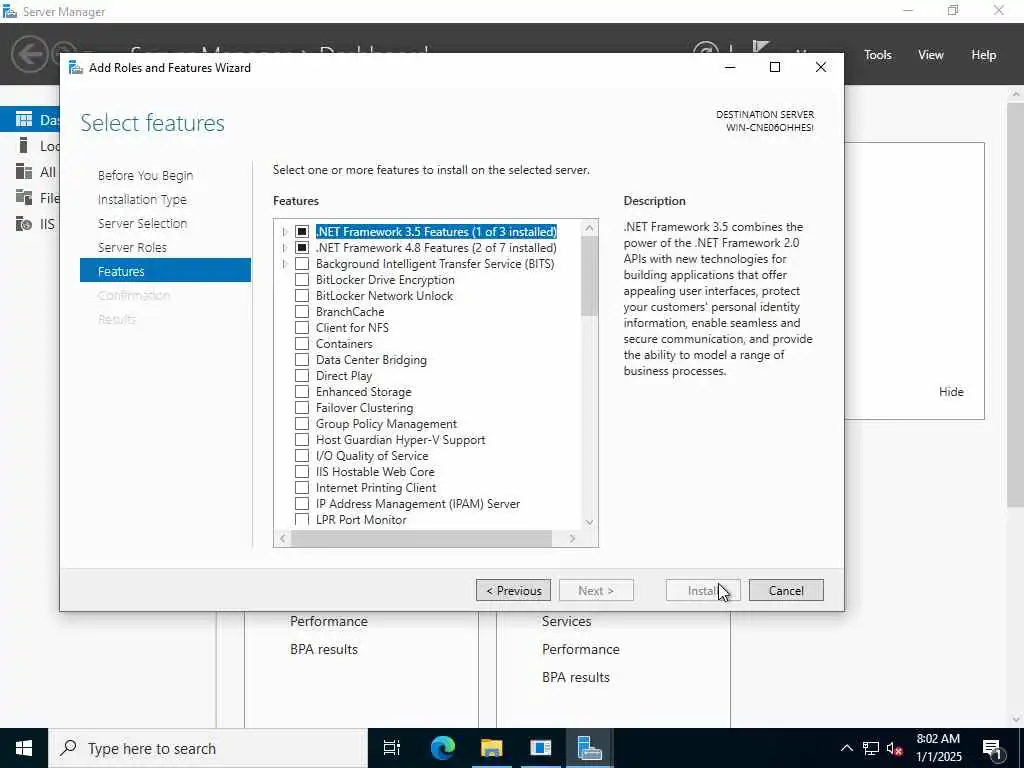Select IP Address Management (IPAM) Server row
Screen dimensions: 1024x768
click(x=418, y=504)
